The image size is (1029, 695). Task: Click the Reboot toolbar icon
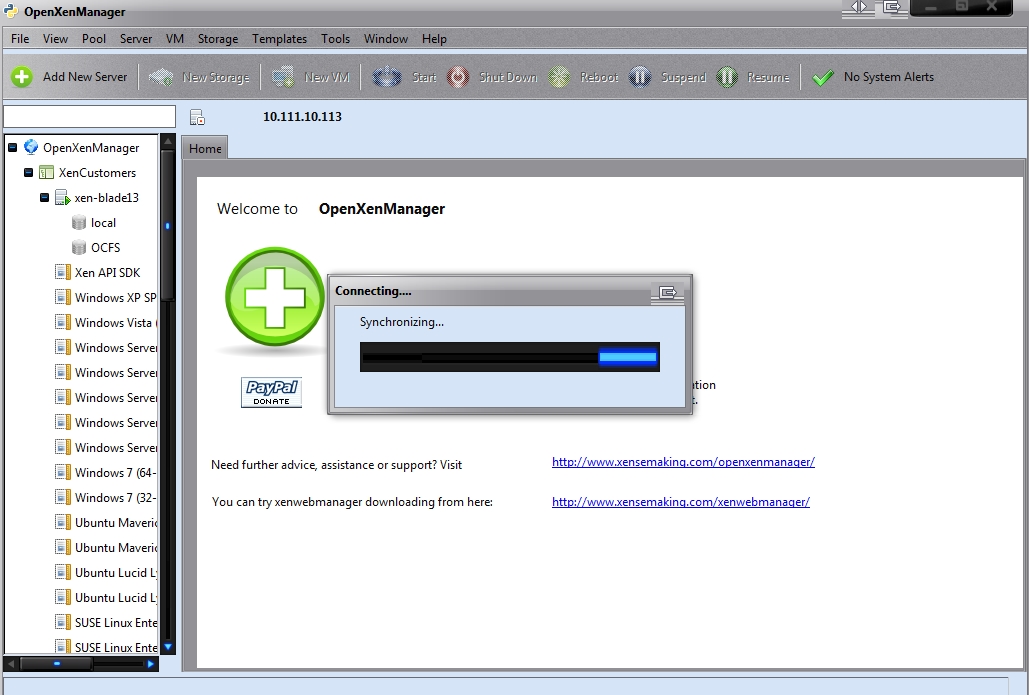point(560,77)
